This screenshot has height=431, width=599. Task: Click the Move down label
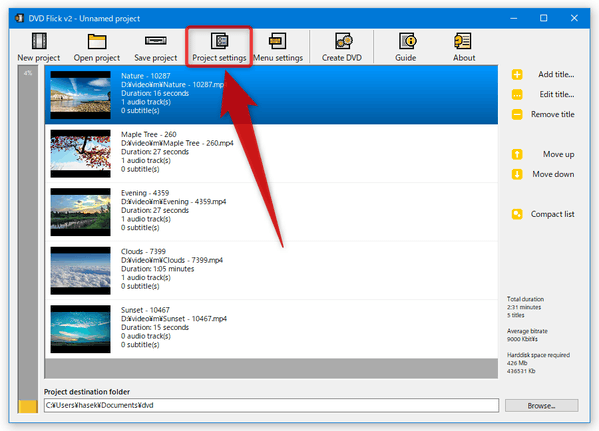click(553, 174)
